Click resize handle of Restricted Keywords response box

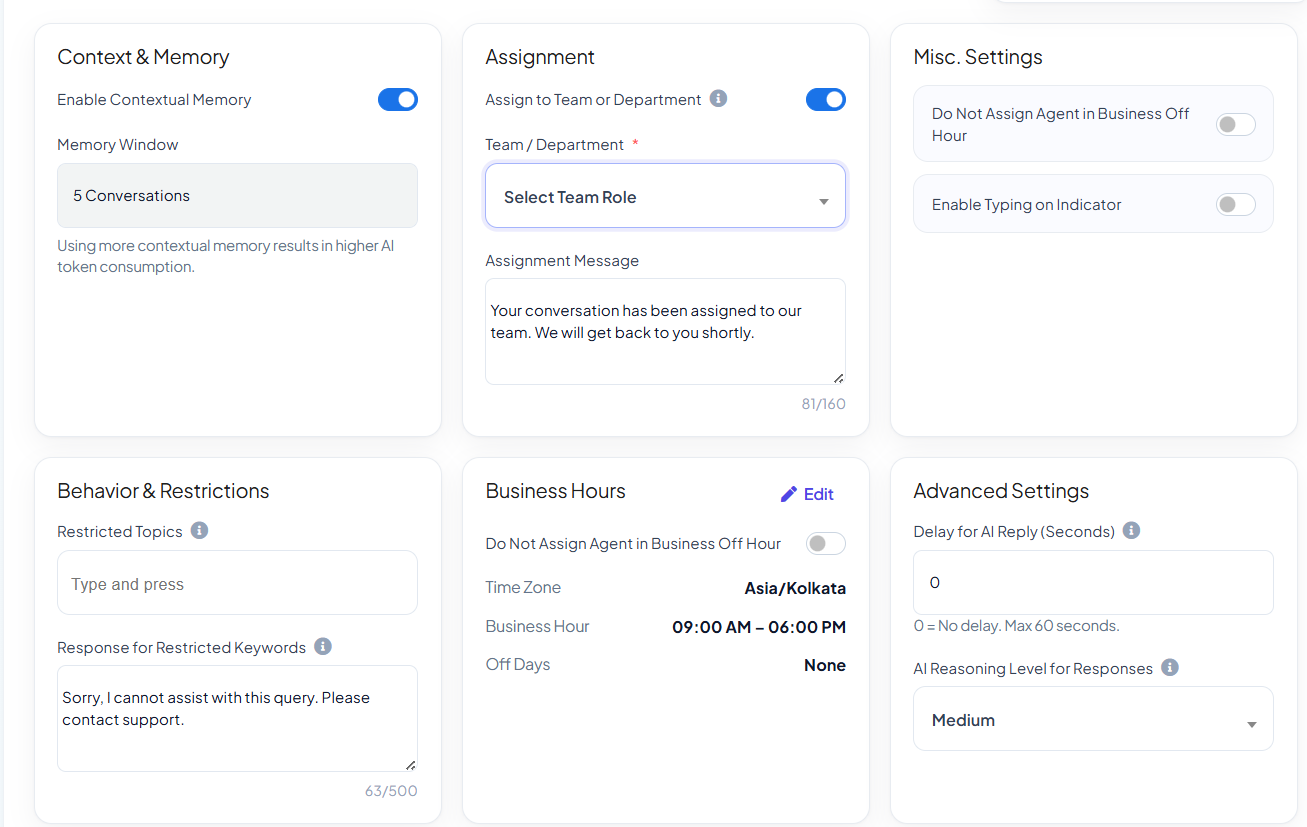click(x=410, y=764)
